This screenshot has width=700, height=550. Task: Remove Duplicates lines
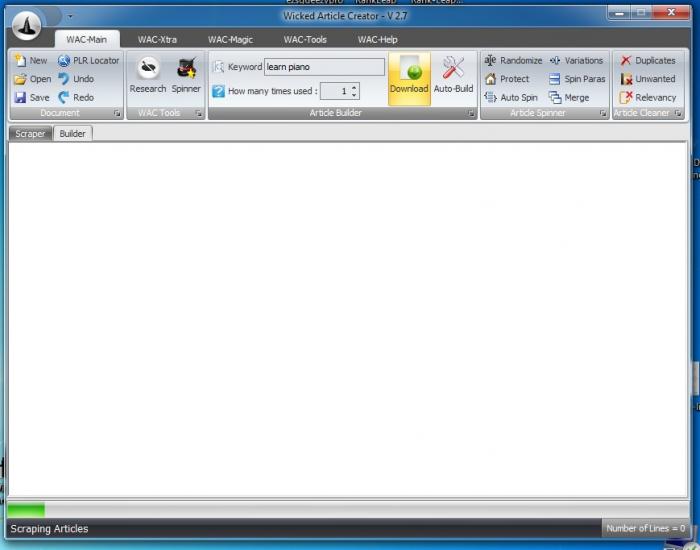click(648, 60)
